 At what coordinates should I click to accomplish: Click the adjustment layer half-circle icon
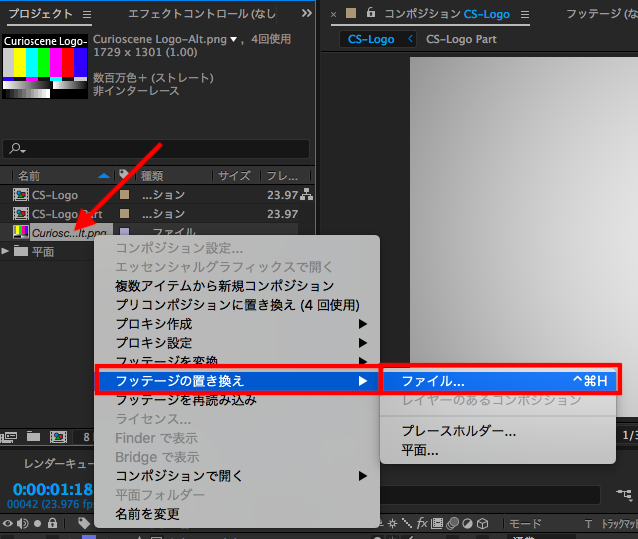pos(467,524)
